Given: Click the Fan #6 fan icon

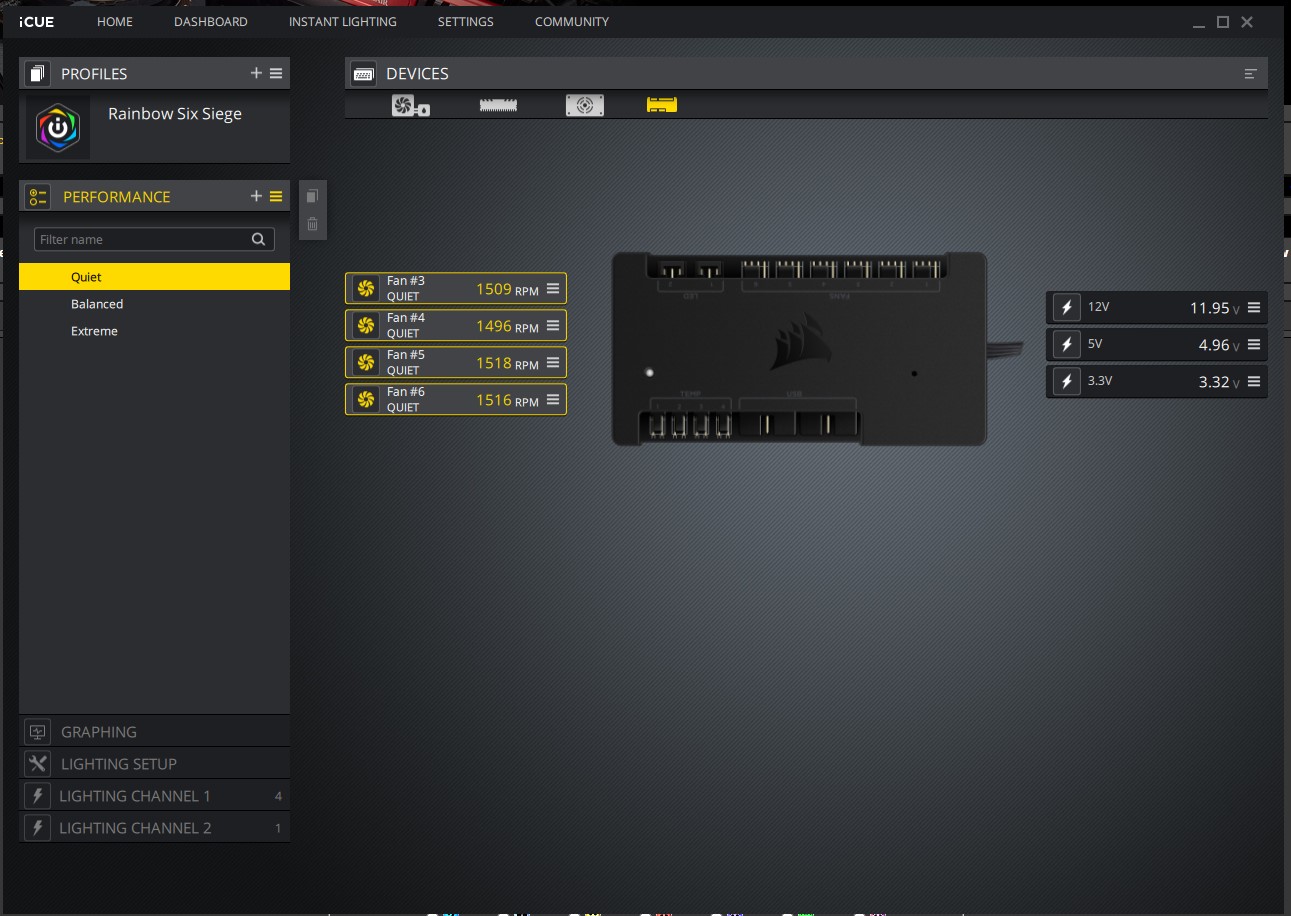Looking at the screenshot, I should click(x=365, y=400).
